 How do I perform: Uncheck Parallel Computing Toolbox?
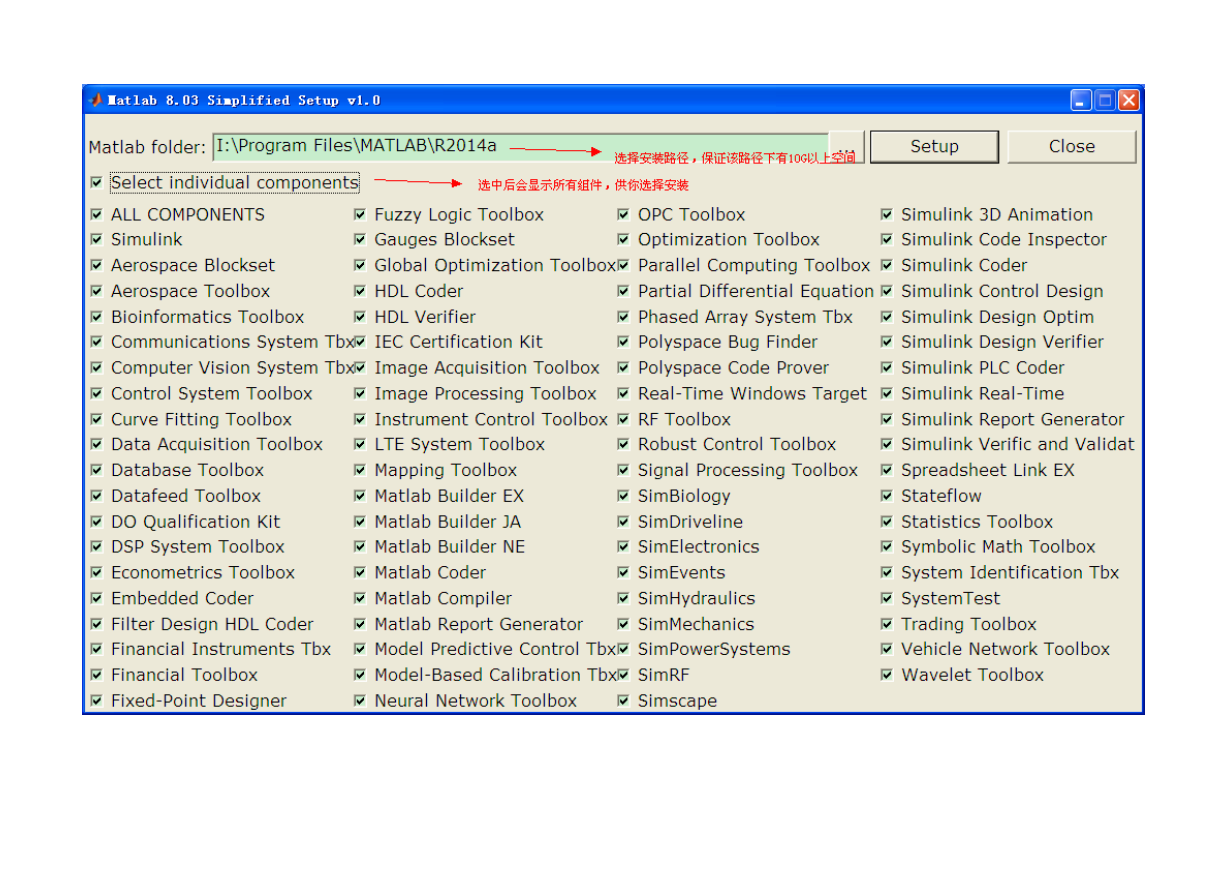tap(624, 265)
